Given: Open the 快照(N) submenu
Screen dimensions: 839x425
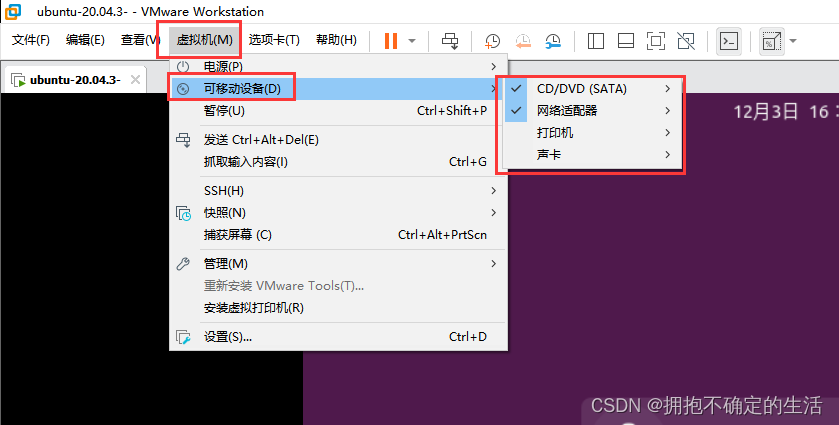Looking at the screenshot, I should click(338, 212).
